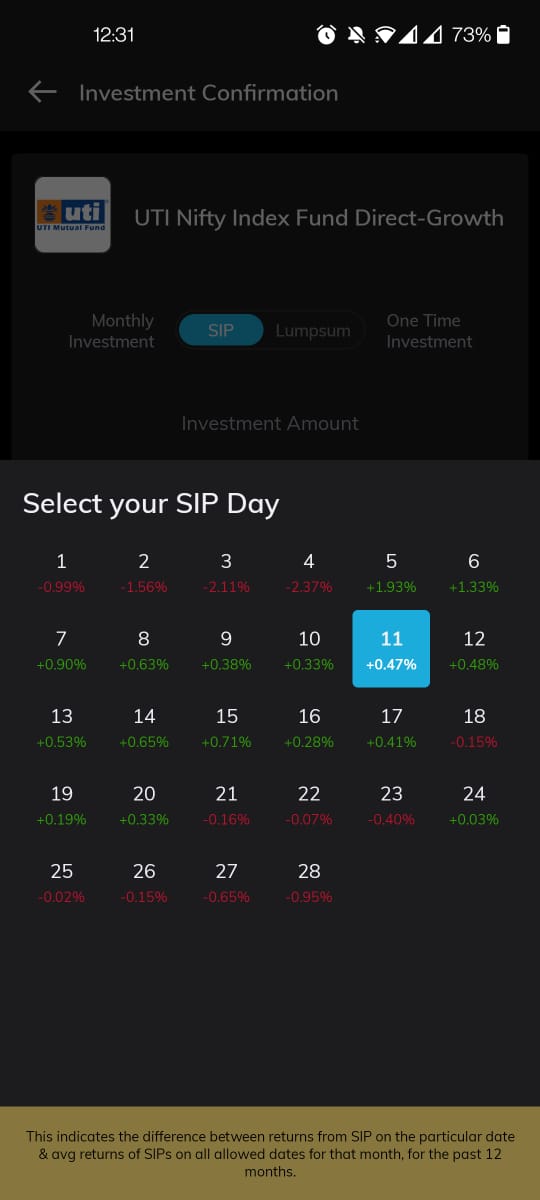540x1200 pixels.
Task: Switch to the Lumpsum option
Action: (313, 330)
